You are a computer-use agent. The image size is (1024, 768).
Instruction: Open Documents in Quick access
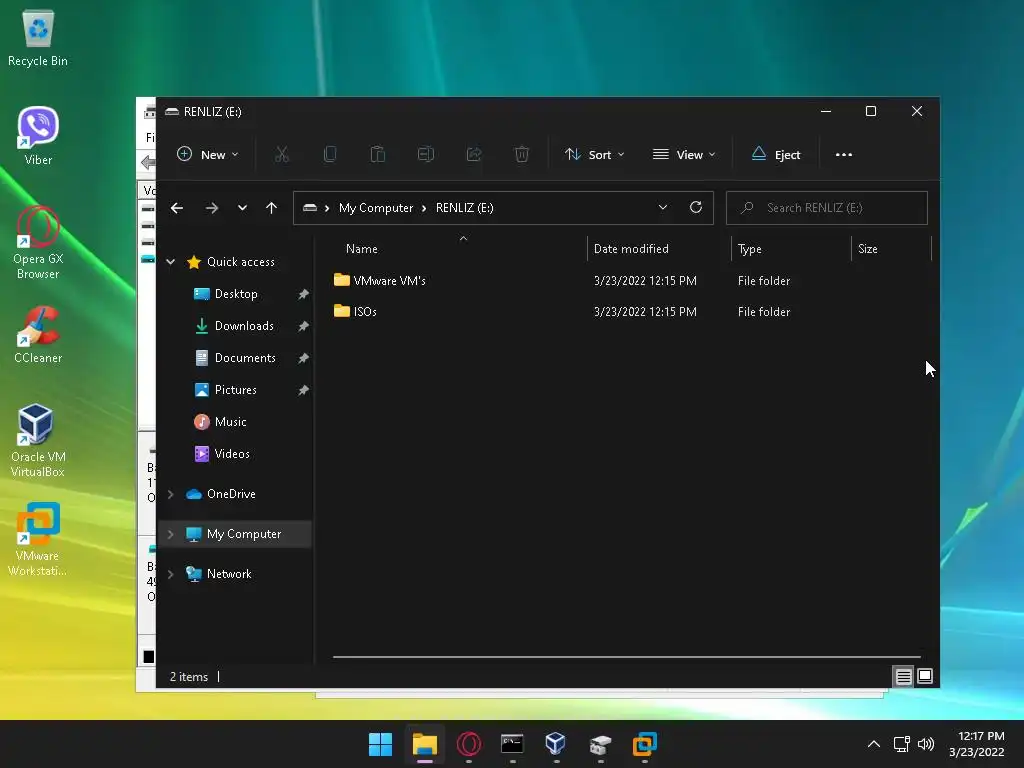pos(245,358)
